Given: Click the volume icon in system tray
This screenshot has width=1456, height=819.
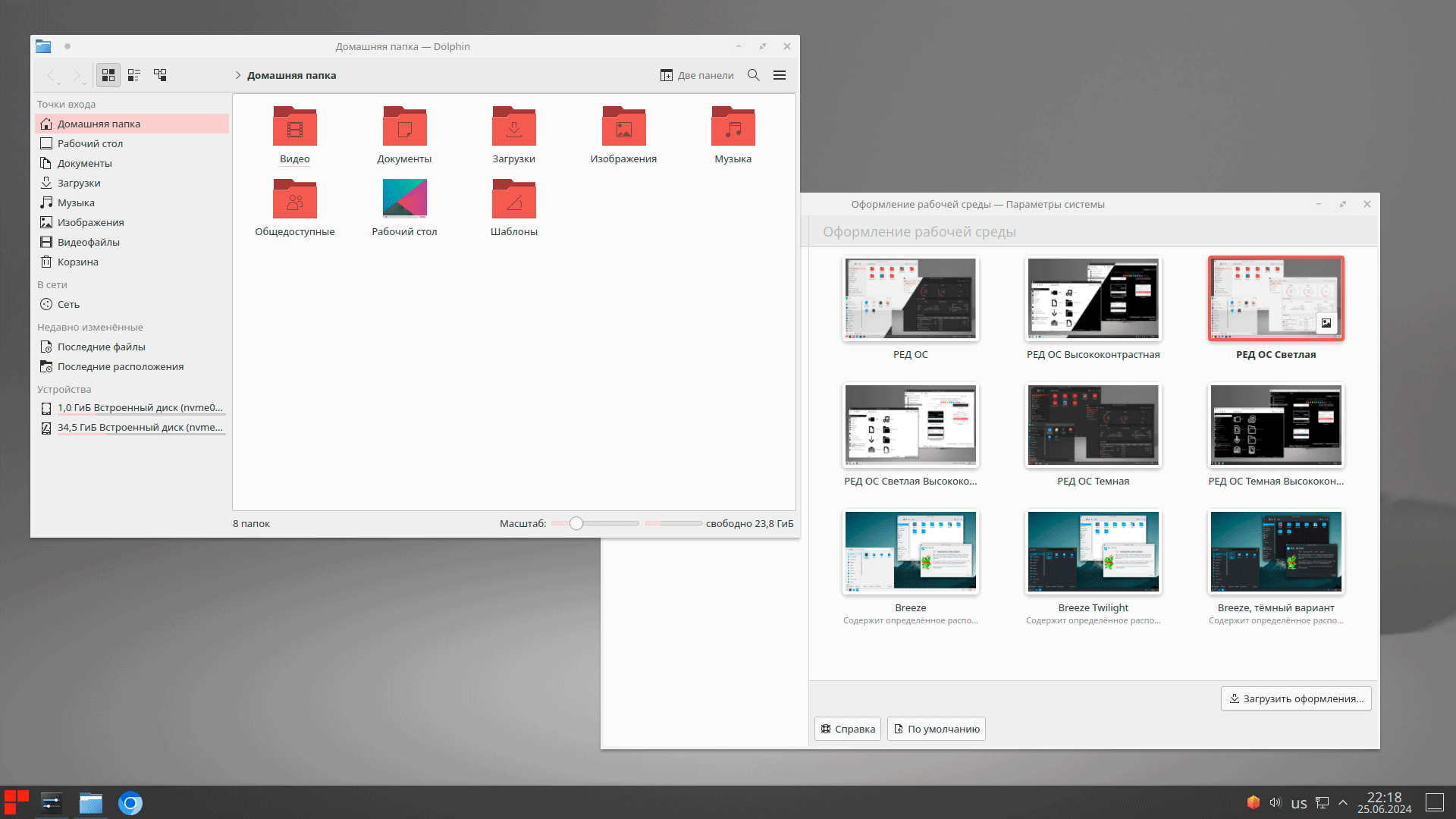Looking at the screenshot, I should coord(1275,802).
